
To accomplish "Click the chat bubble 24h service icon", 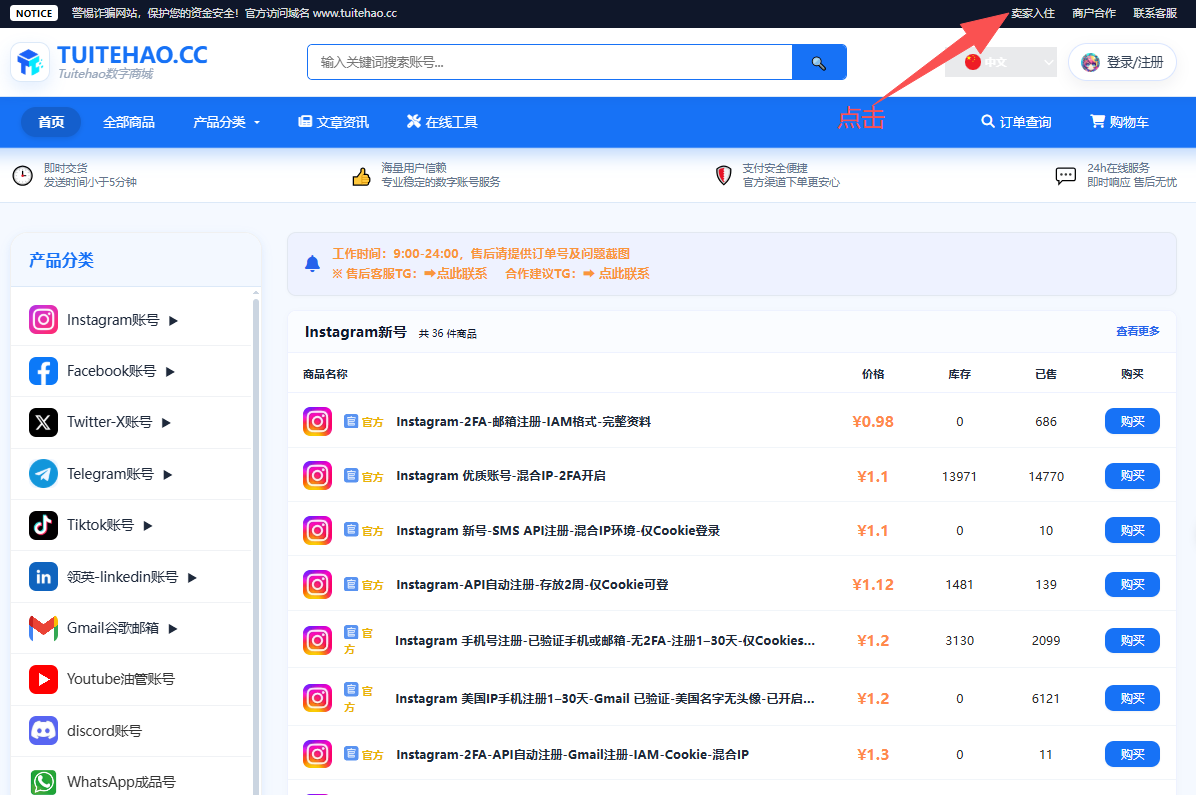I will [1066, 176].
